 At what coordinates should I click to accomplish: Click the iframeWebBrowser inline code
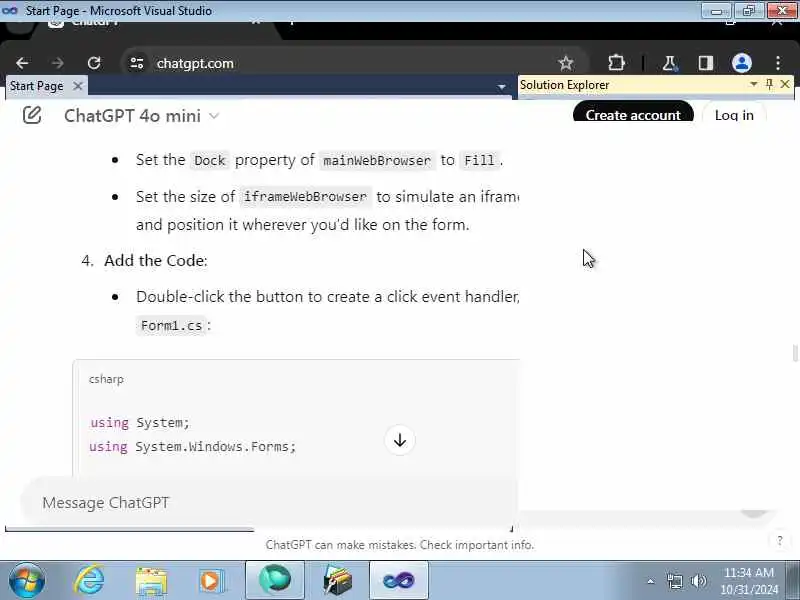pyautogui.click(x=305, y=197)
